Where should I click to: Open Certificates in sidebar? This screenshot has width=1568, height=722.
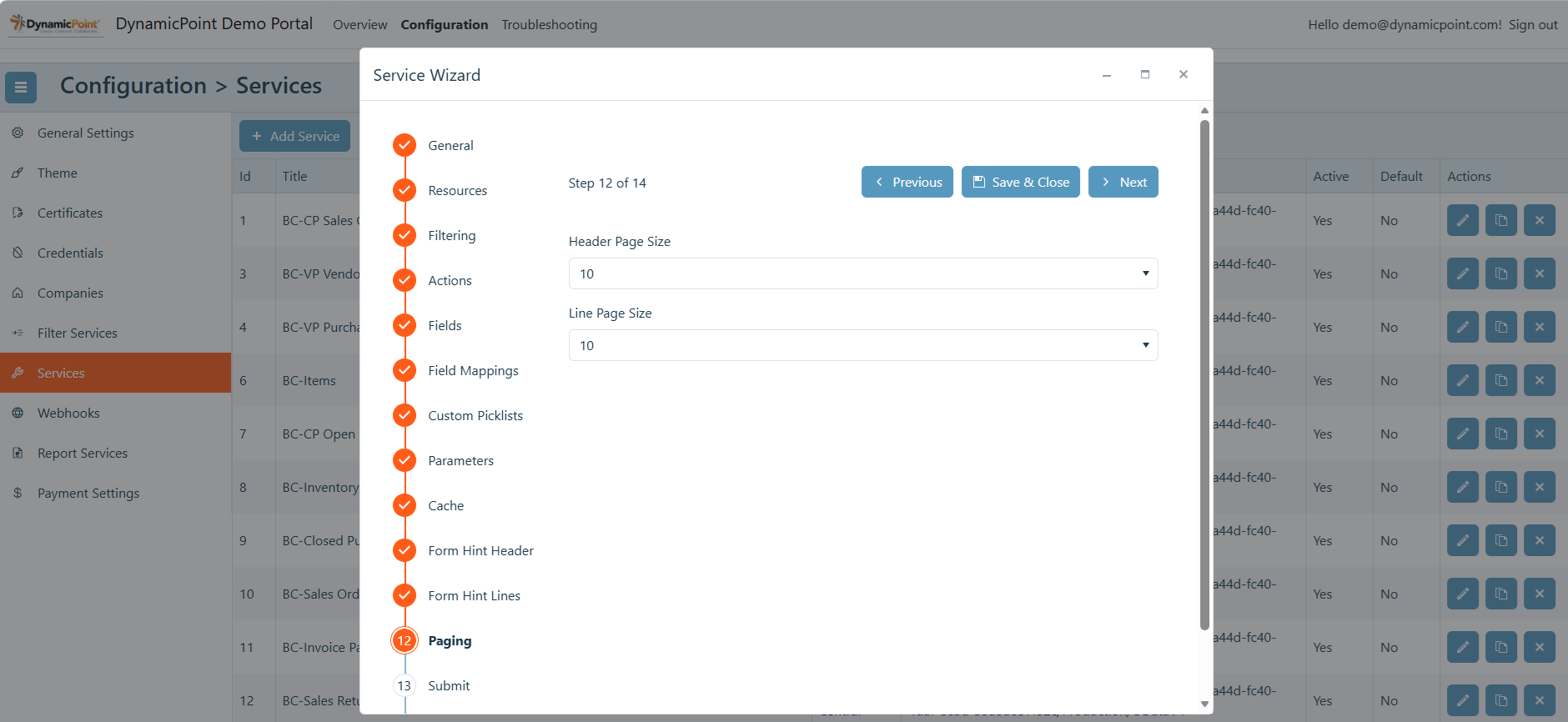click(x=115, y=213)
